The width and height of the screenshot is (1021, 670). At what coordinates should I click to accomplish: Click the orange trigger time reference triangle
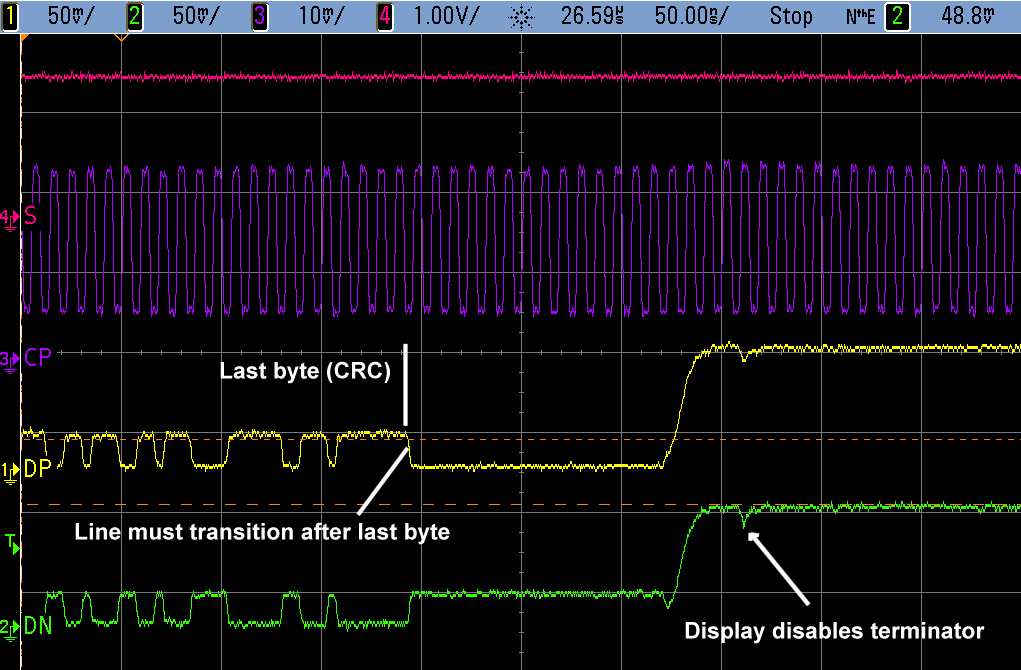pos(120,37)
